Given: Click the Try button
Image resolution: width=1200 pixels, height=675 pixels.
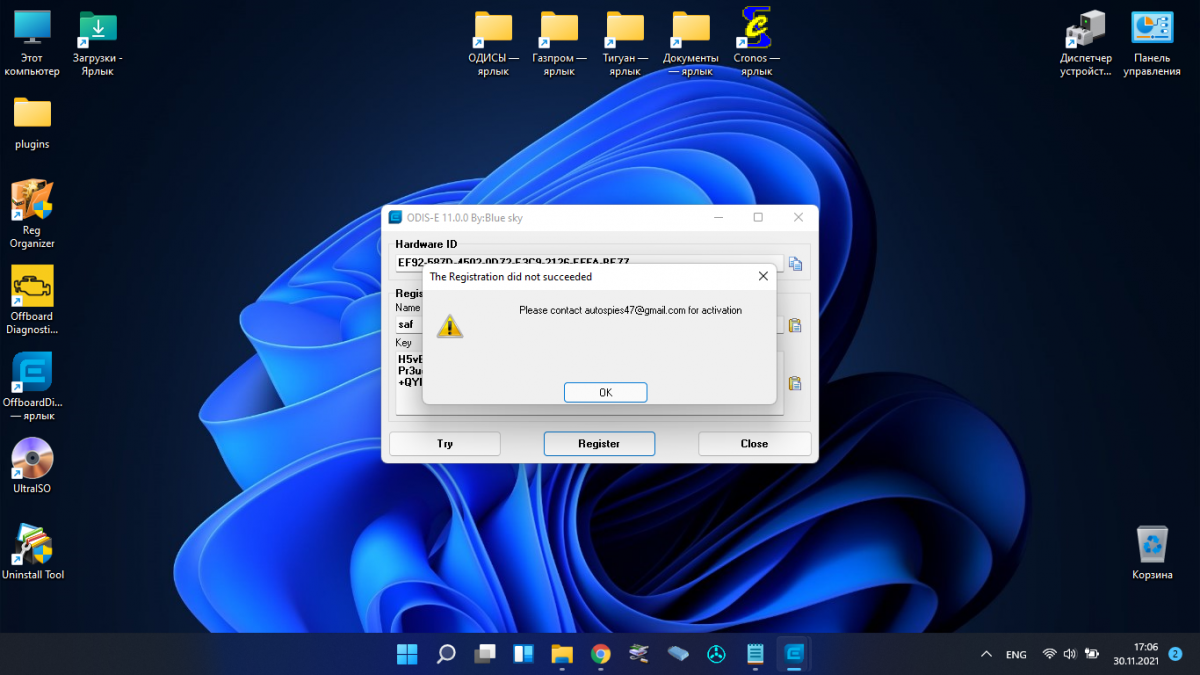Looking at the screenshot, I should [x=445, y=443].
